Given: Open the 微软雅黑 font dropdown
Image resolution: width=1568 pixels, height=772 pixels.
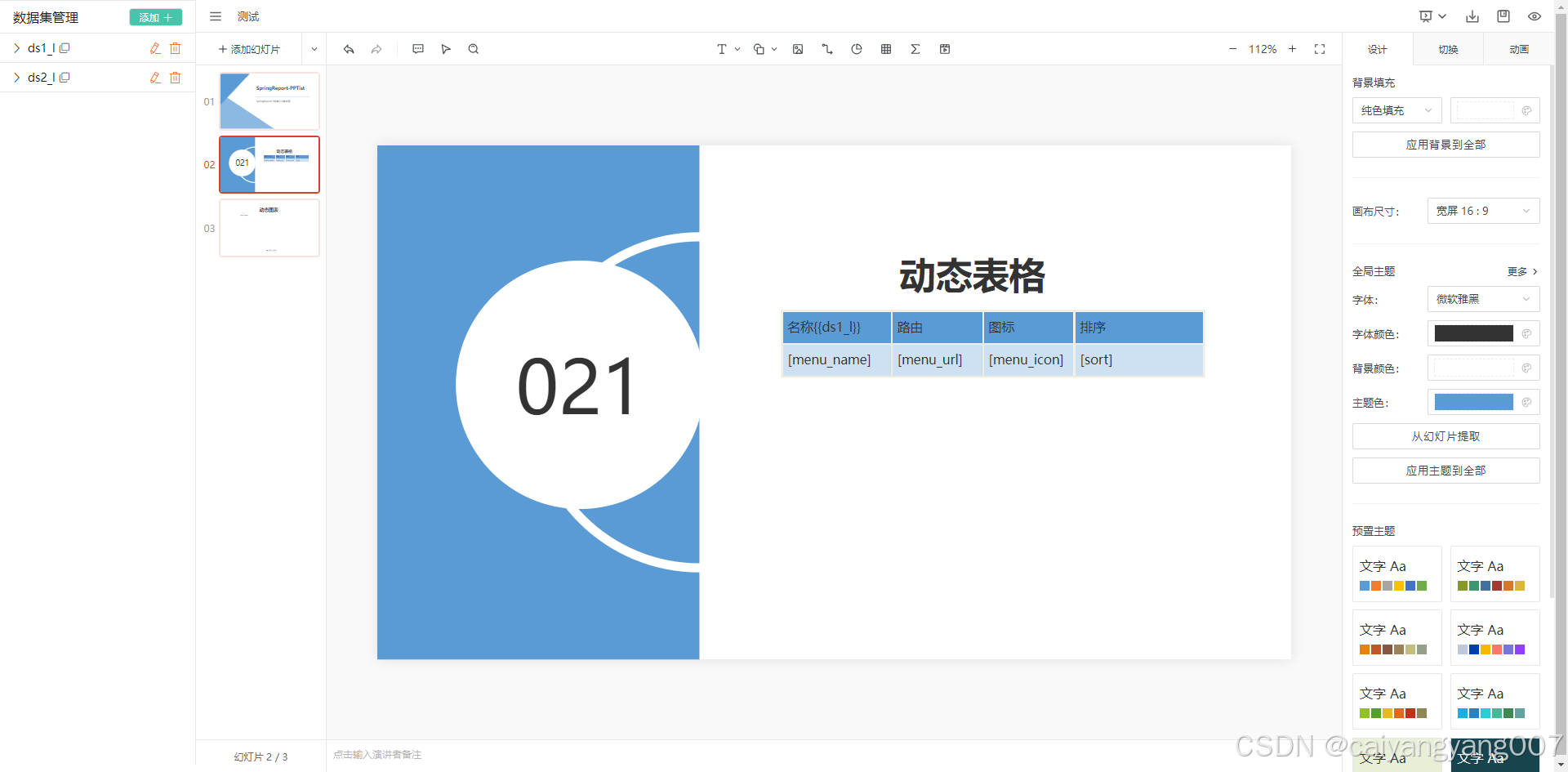Looking at the screenshot, I should coord(1483,299).
